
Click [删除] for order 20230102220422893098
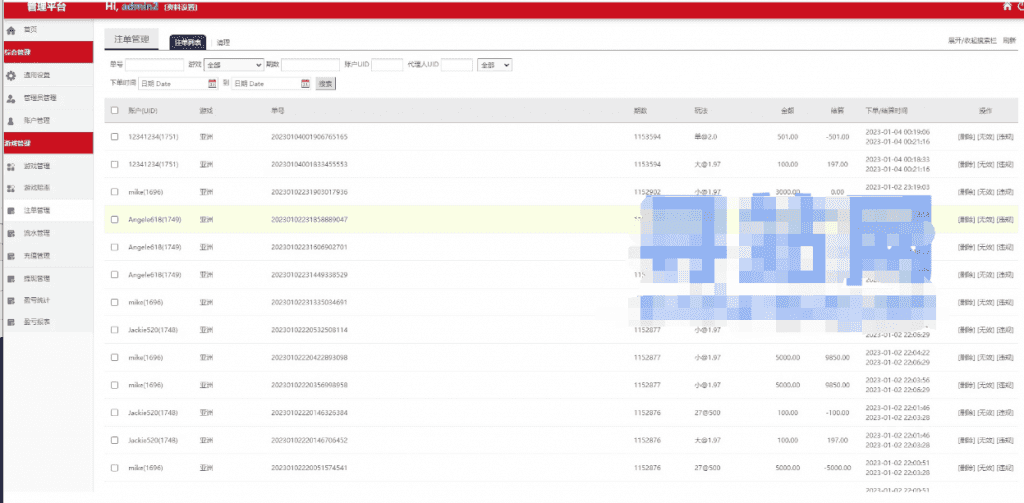[966, 357]
